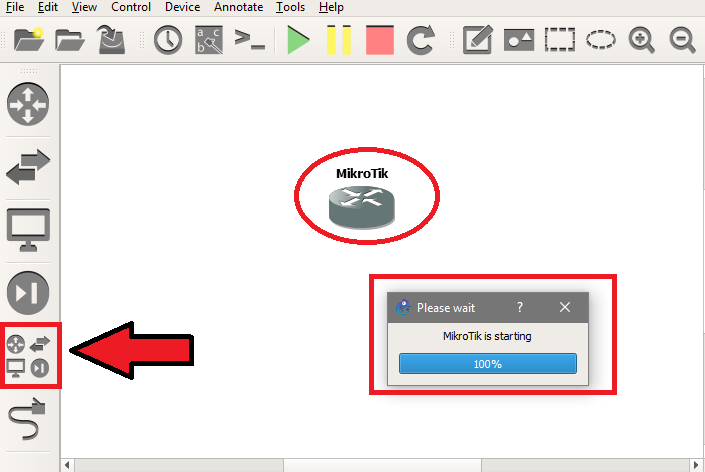705x472 pixels.
Task: Browse security devices in the sidebar
Action: click(28, 293)
